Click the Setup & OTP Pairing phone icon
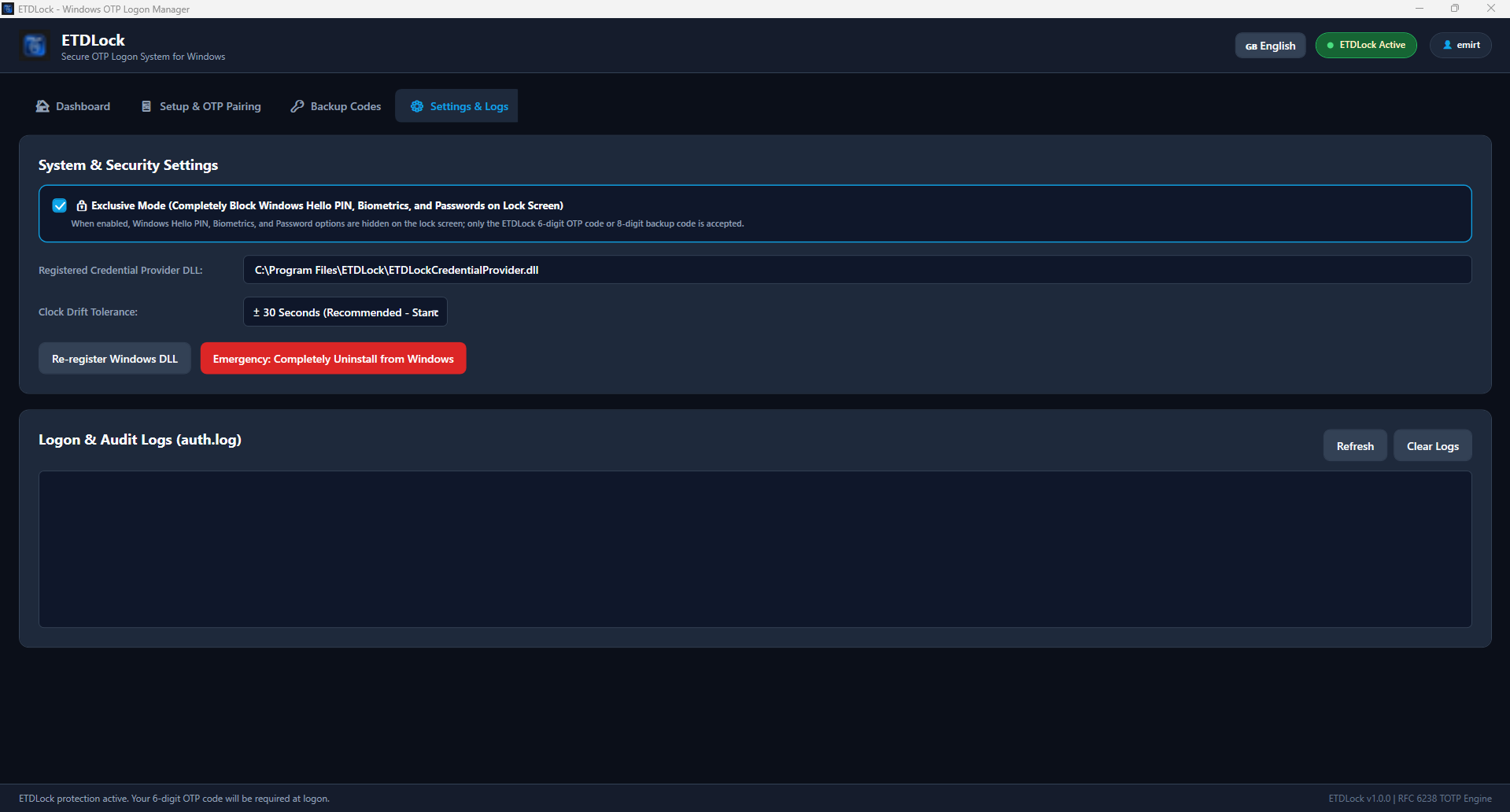 pyautogui.click(x=146, y=106)
